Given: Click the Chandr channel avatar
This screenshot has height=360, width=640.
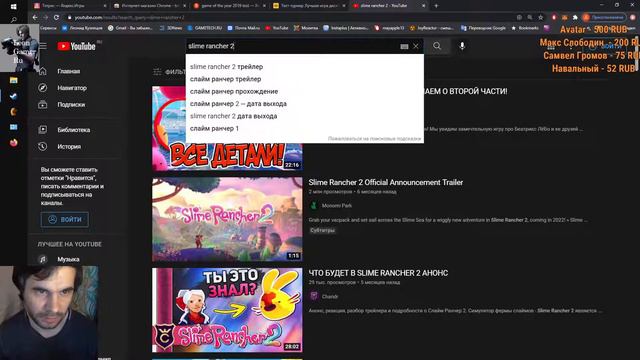Looking at the screenshot, I should pos(313,296).
